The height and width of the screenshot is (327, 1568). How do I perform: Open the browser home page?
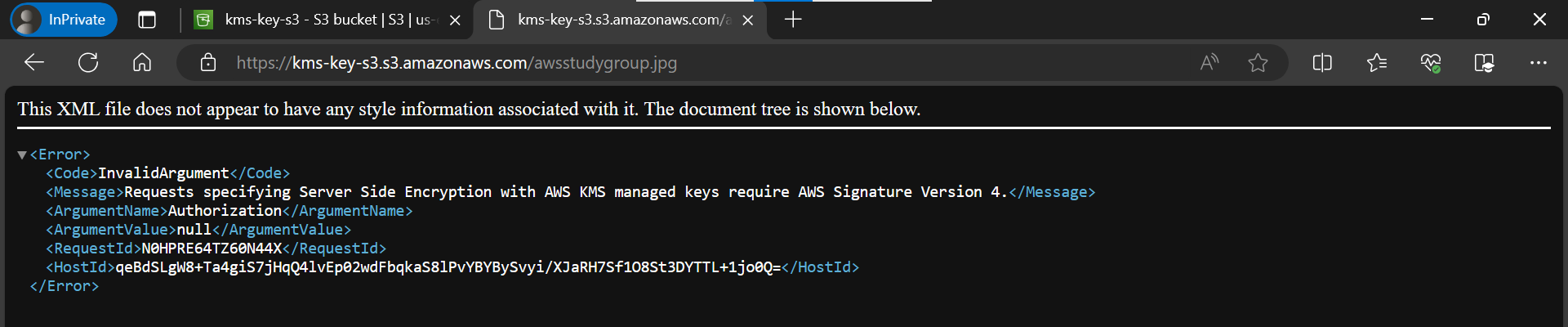[142, 62]
